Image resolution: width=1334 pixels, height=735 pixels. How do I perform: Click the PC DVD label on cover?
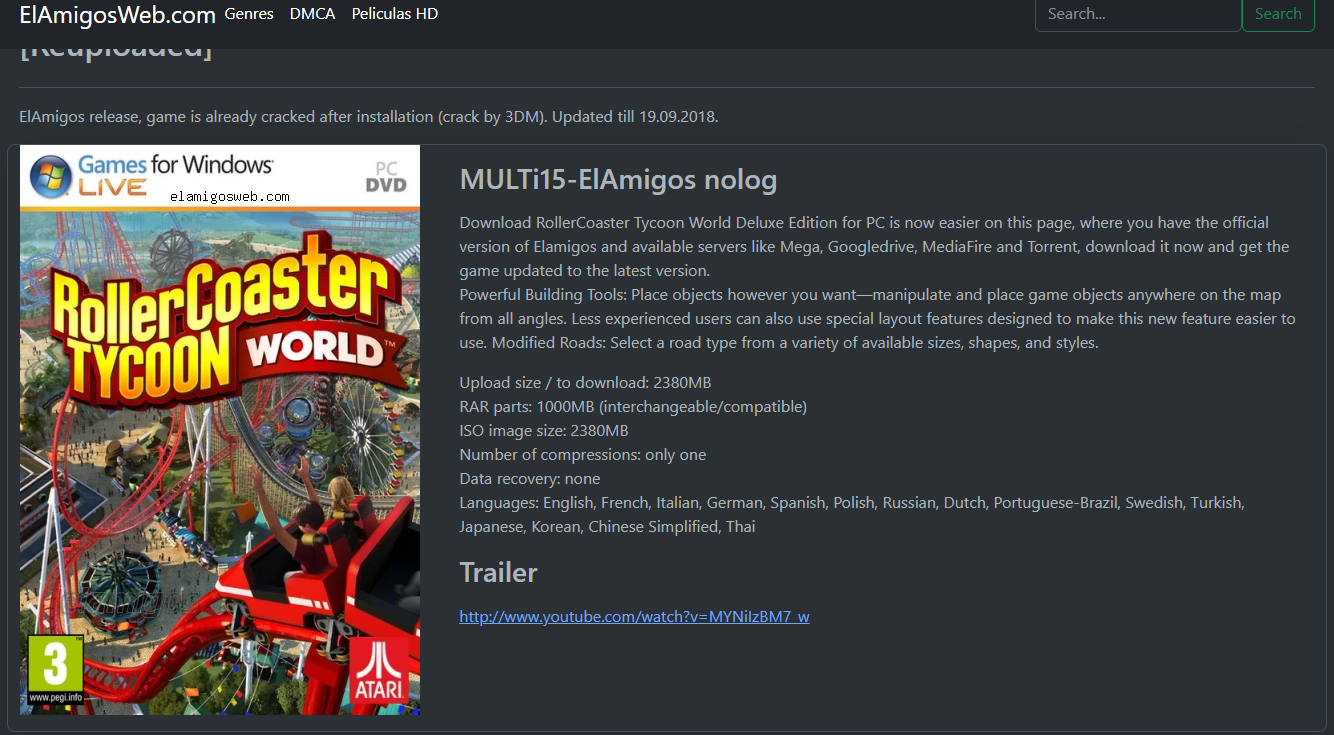click(386, 176)
